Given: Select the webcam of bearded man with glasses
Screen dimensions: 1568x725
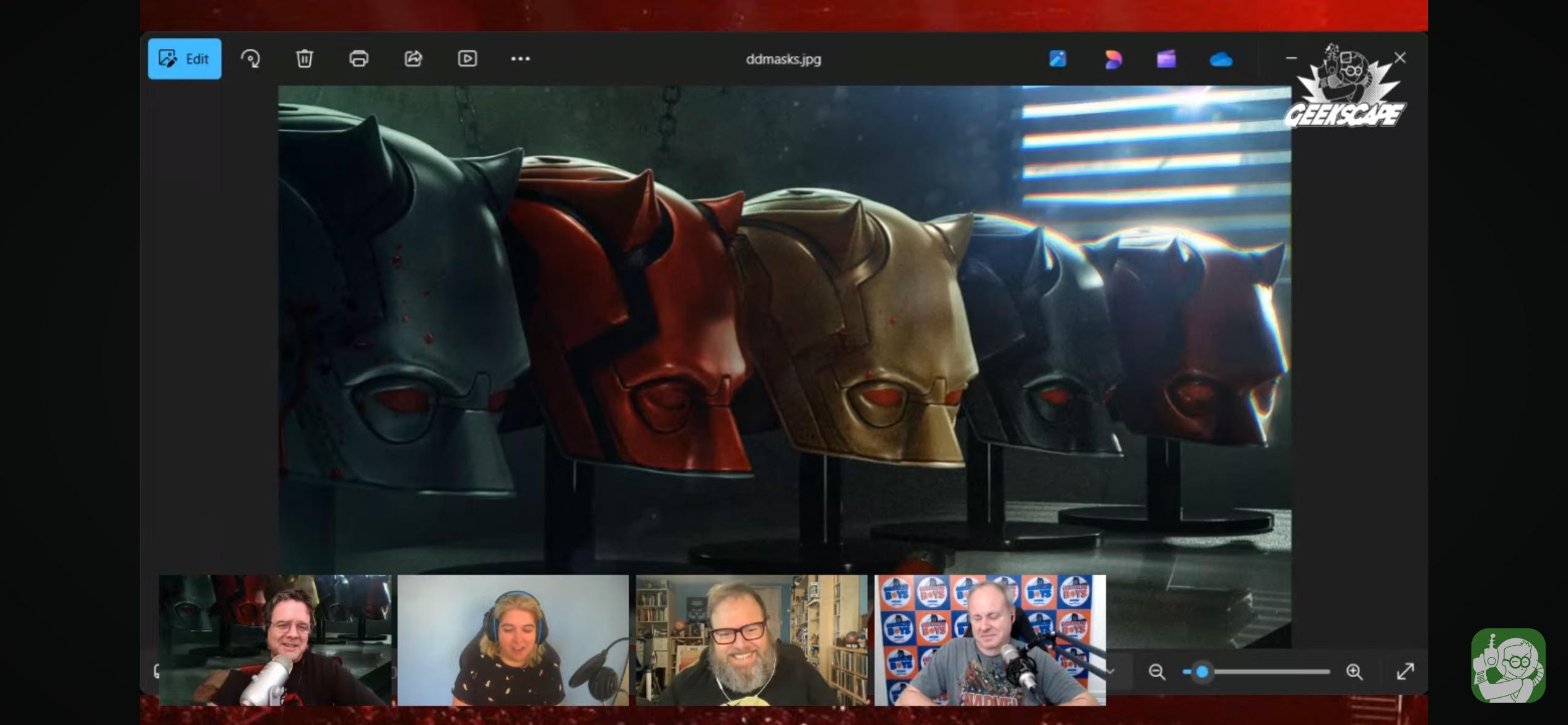Looking at the screenshot, I should (x=751, y=640).
